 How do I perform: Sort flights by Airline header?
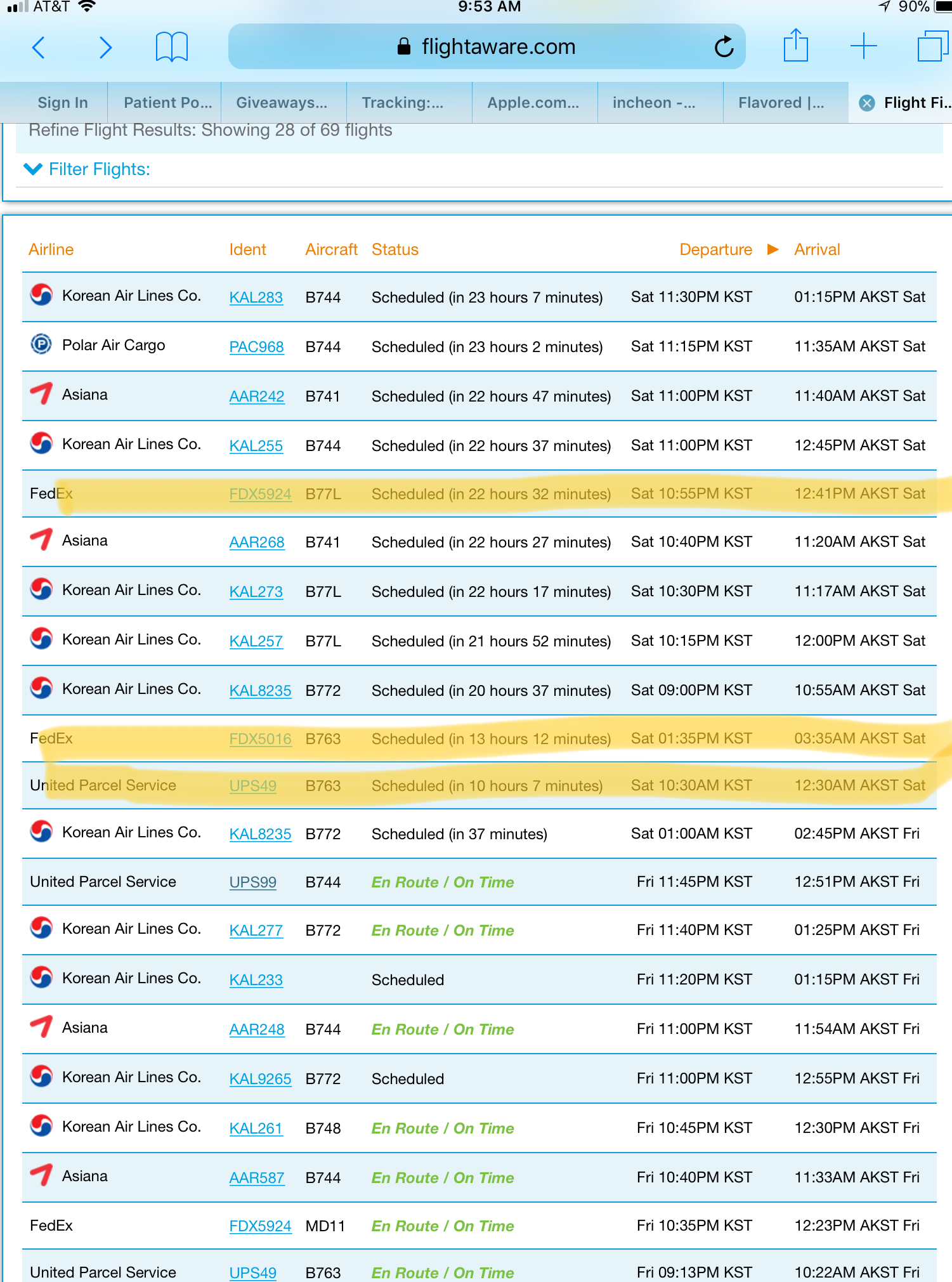click(51, 249)
